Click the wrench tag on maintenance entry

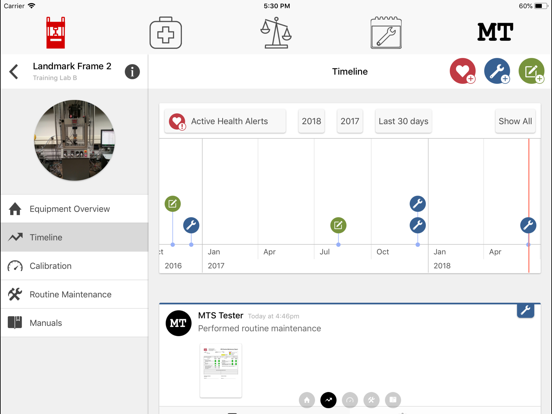pyautogui.click(x=526, y=310)
